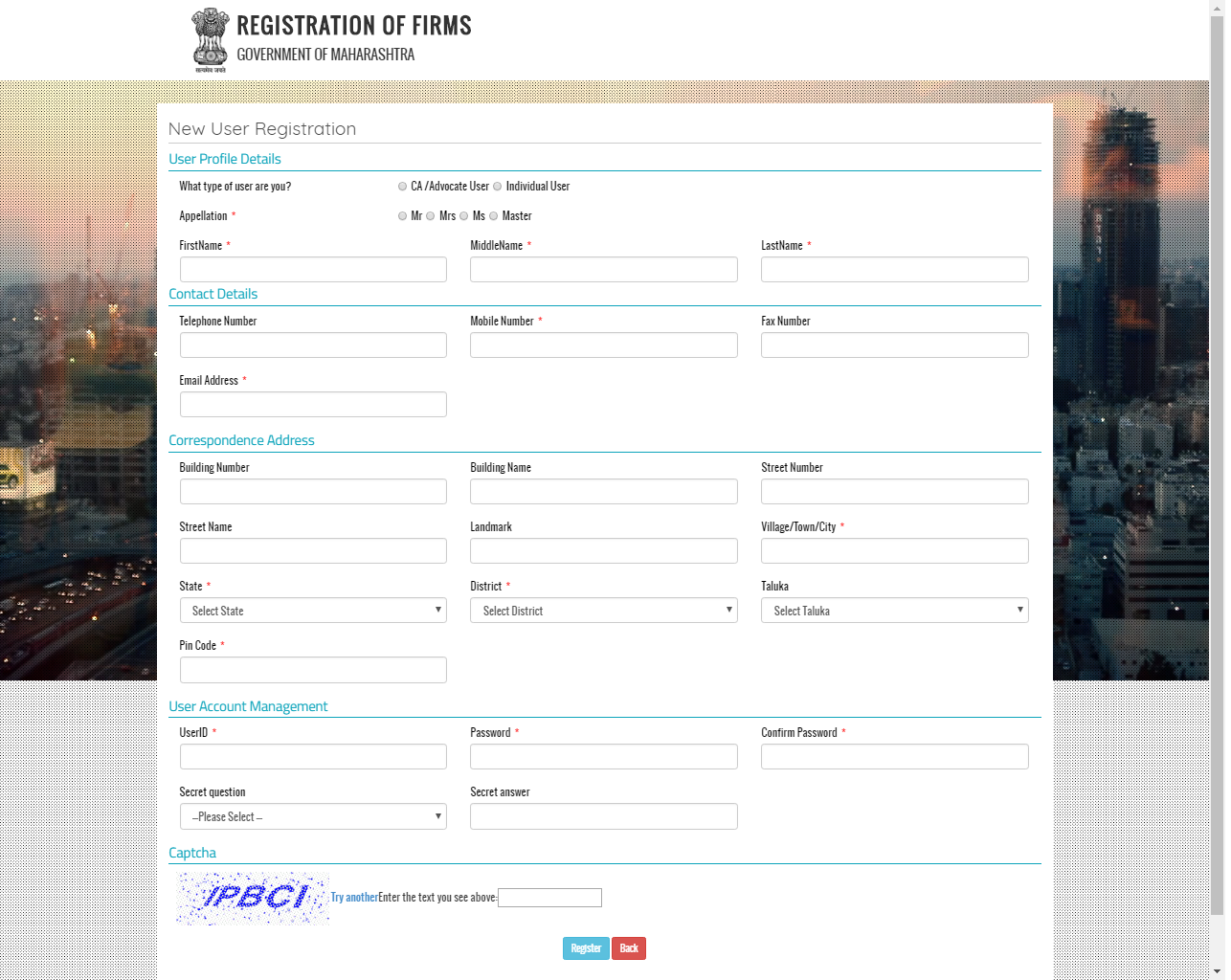Pick the Master appellation option
Viewport: 1231px width, 980px height.
(x=494, y=216)
